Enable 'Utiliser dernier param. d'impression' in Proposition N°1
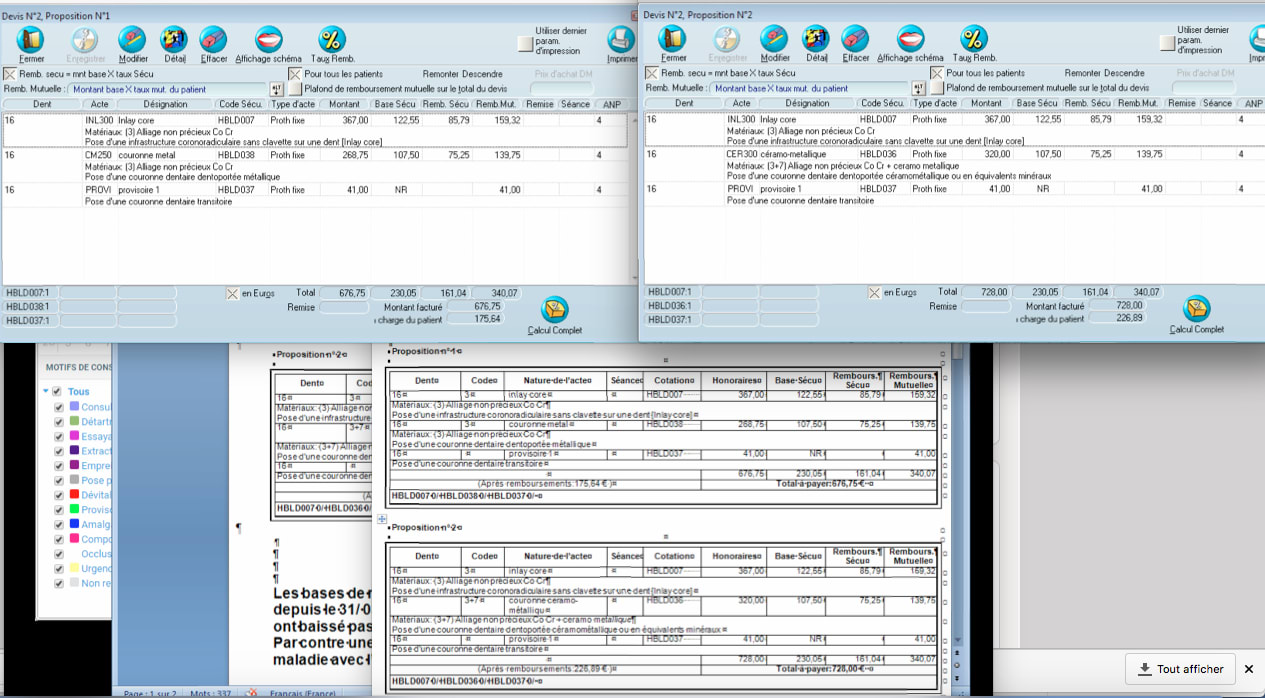Viewport: 1265px width, 698px height. 525,44
